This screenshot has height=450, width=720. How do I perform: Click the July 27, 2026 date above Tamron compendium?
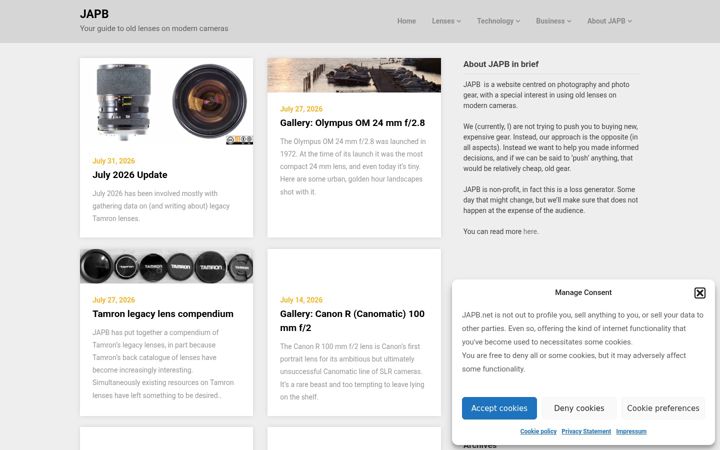(x=113, y=300)
